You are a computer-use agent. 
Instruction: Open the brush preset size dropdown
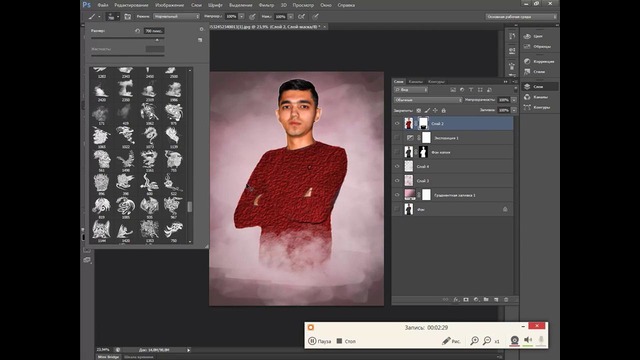113,17
